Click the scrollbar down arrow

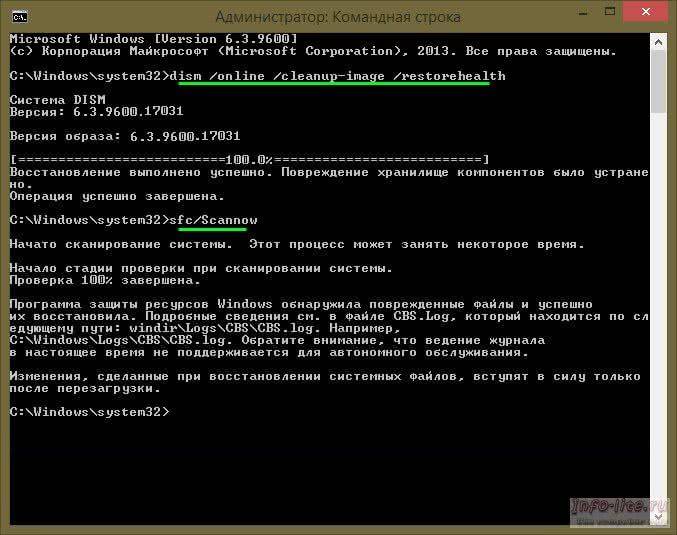tap(658, 516)
